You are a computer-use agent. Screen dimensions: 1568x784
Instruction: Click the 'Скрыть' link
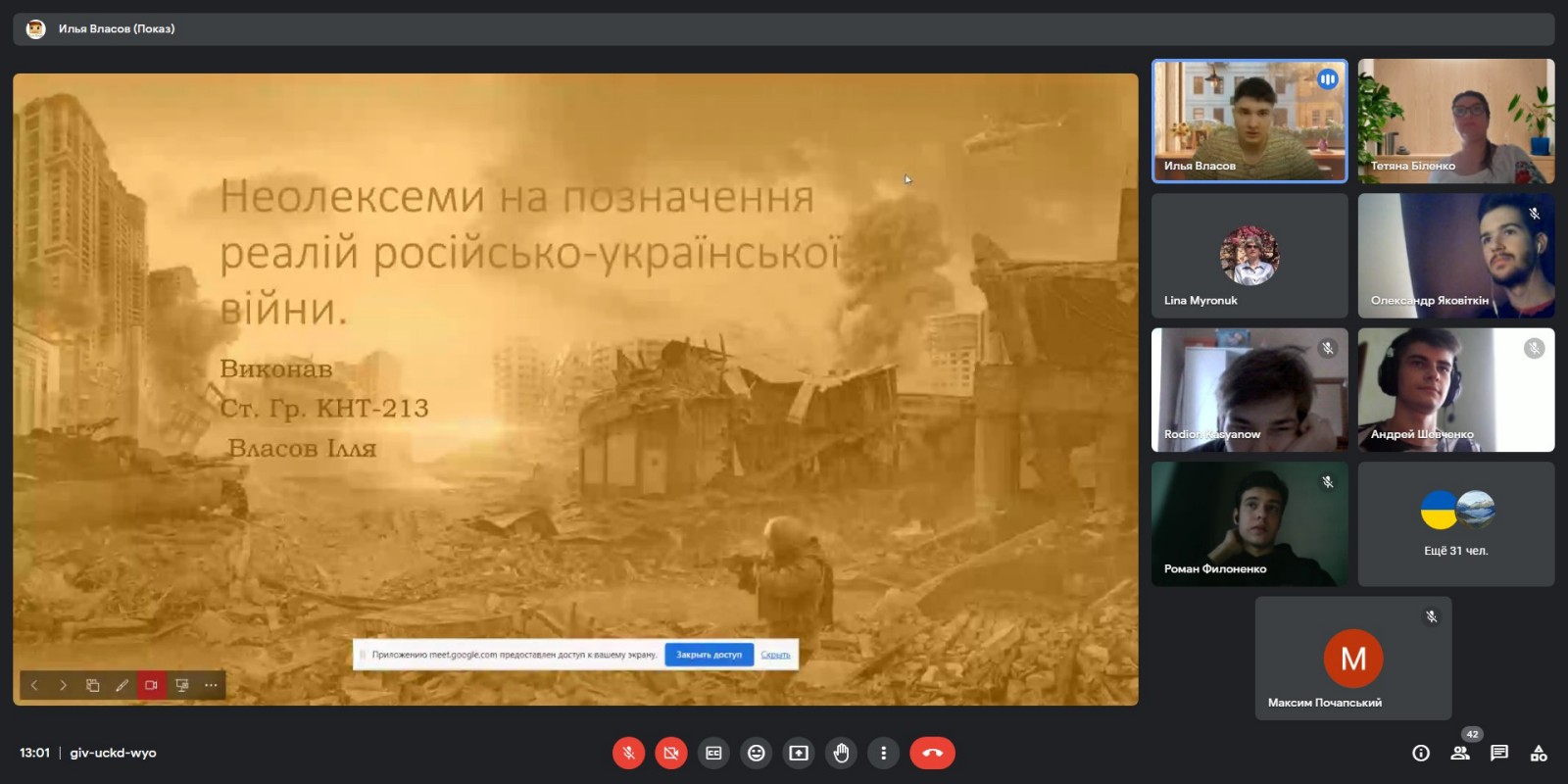(x=775, y=655)
